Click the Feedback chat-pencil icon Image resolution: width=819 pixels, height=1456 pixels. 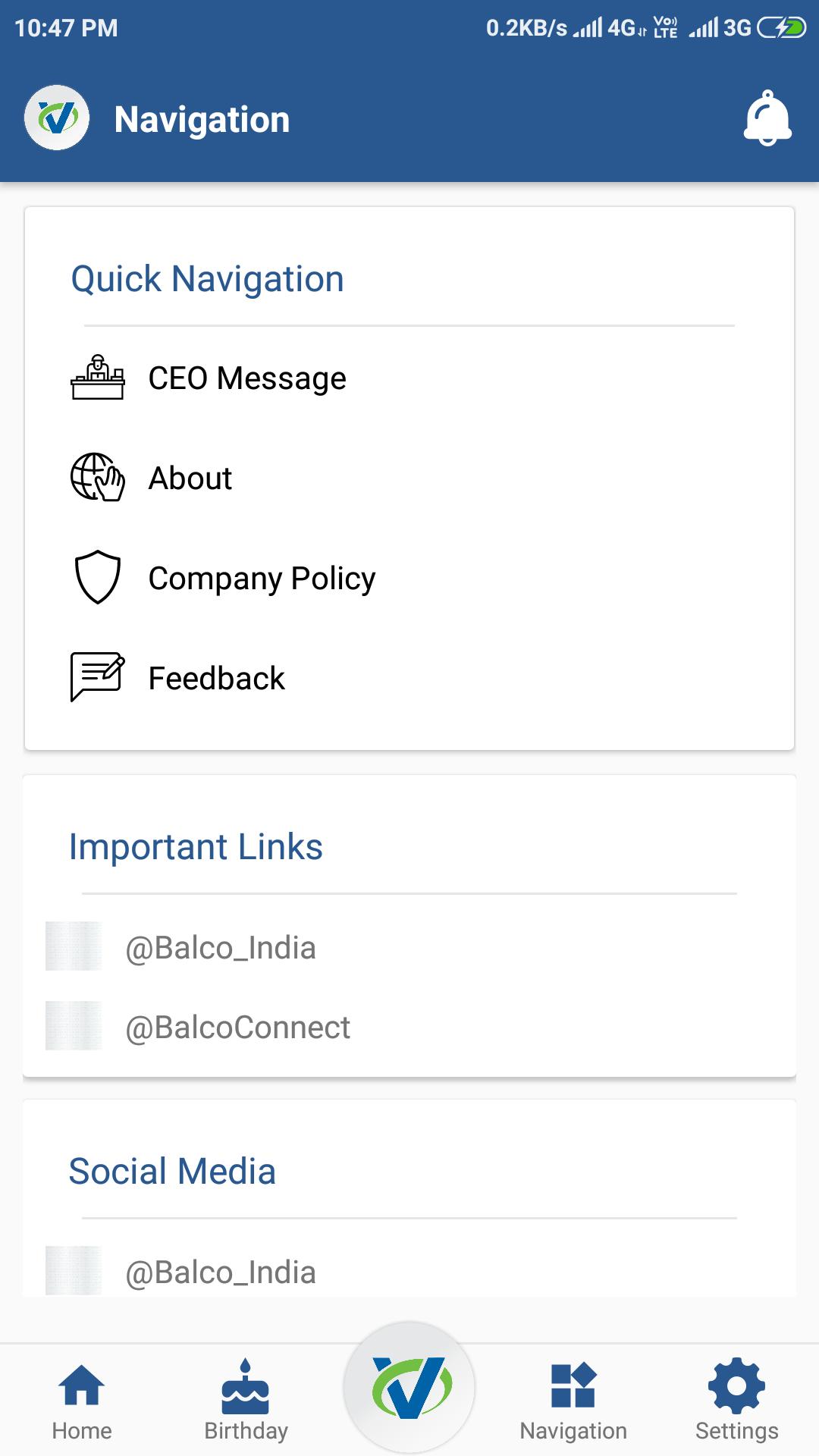tap(98, 677)
